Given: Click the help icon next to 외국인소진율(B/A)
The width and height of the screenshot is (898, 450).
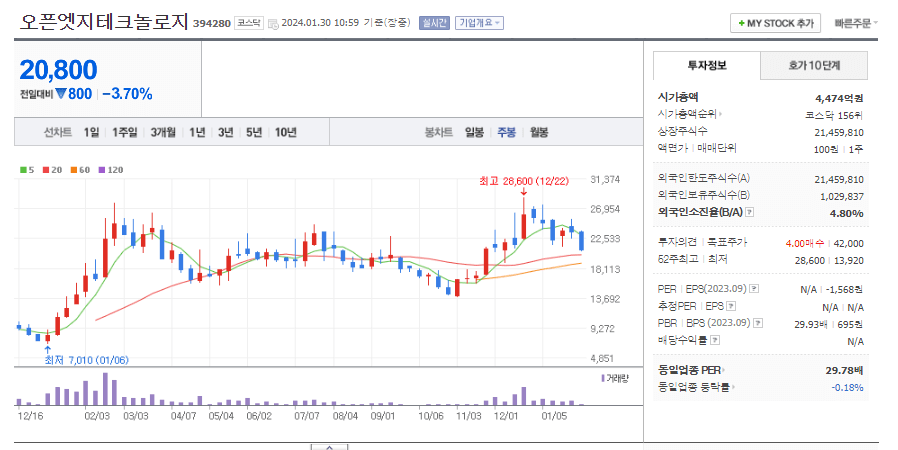Looking at the screenshot, I should click(749, 212).
